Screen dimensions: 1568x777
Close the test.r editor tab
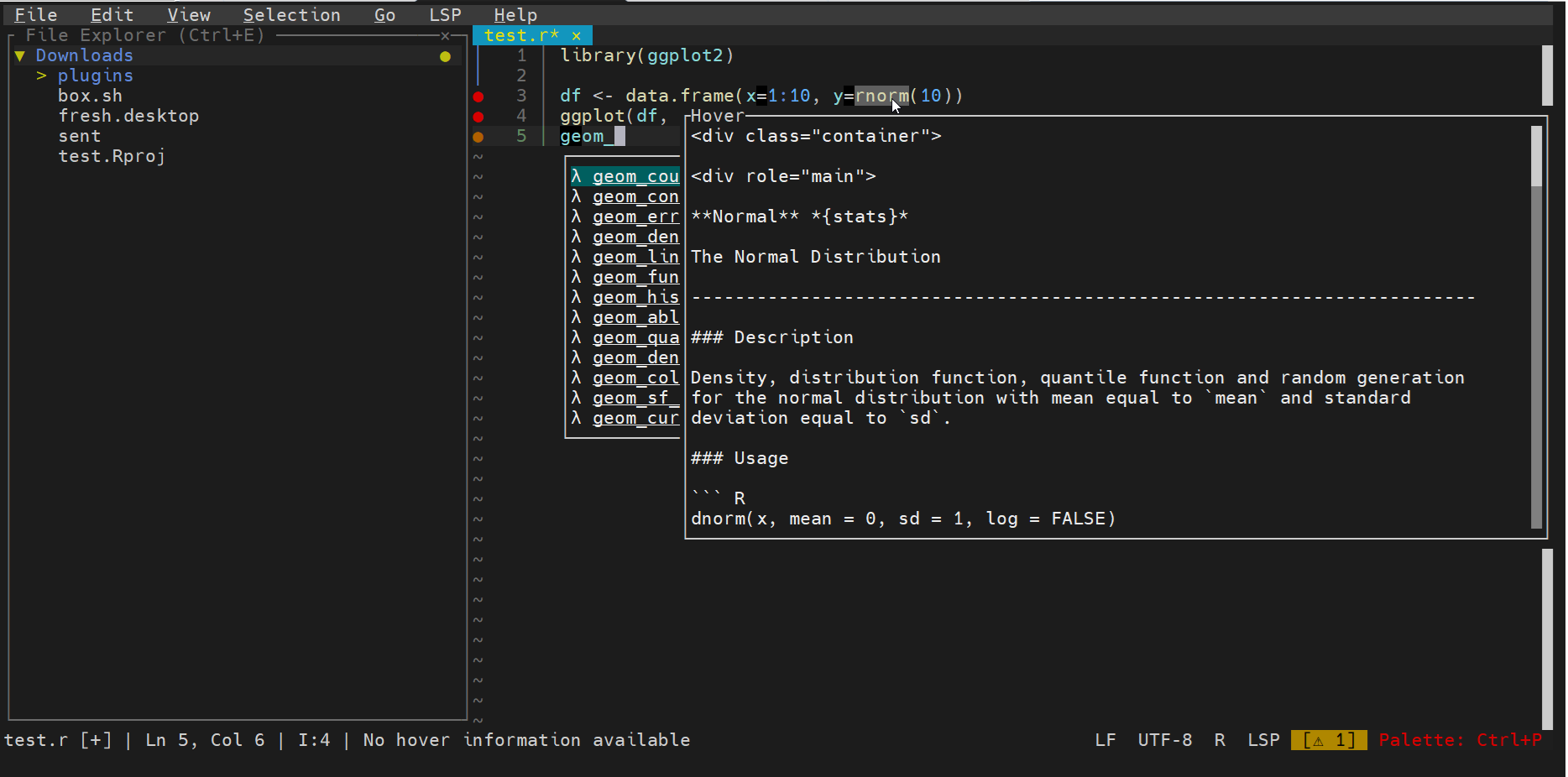[x=576, y=35]
